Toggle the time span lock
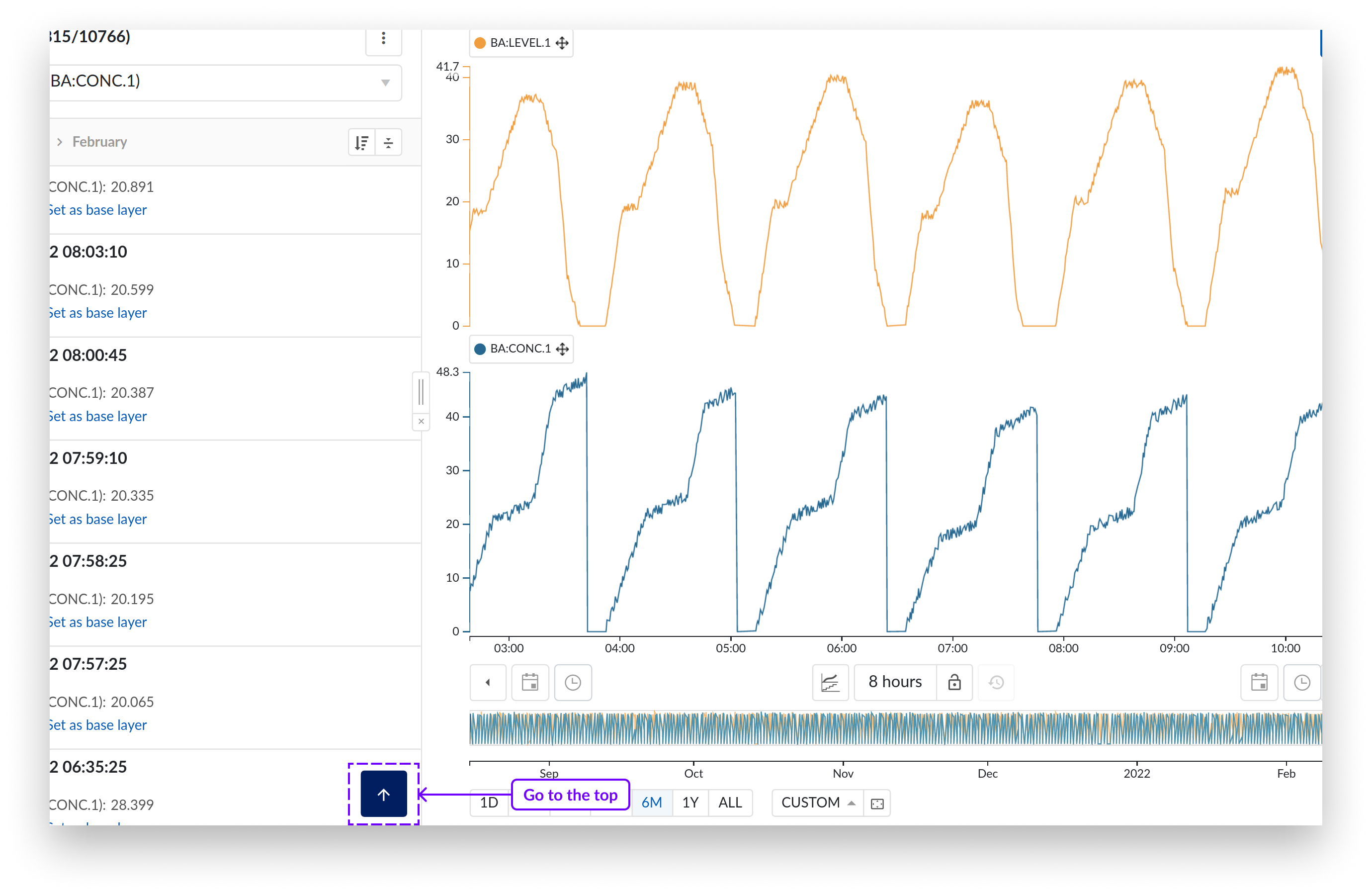This screenshot has height=895, width=1372. point(954,682)
